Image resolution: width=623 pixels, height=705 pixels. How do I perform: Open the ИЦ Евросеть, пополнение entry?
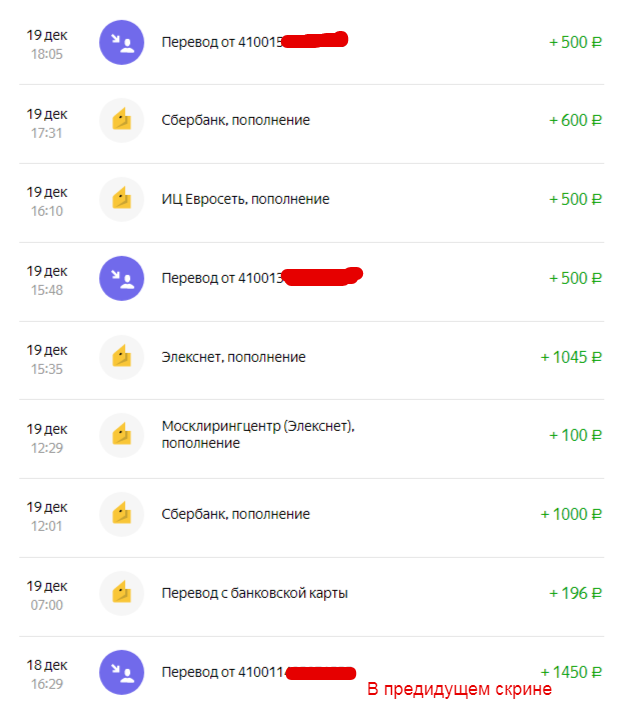coord(245,199)
